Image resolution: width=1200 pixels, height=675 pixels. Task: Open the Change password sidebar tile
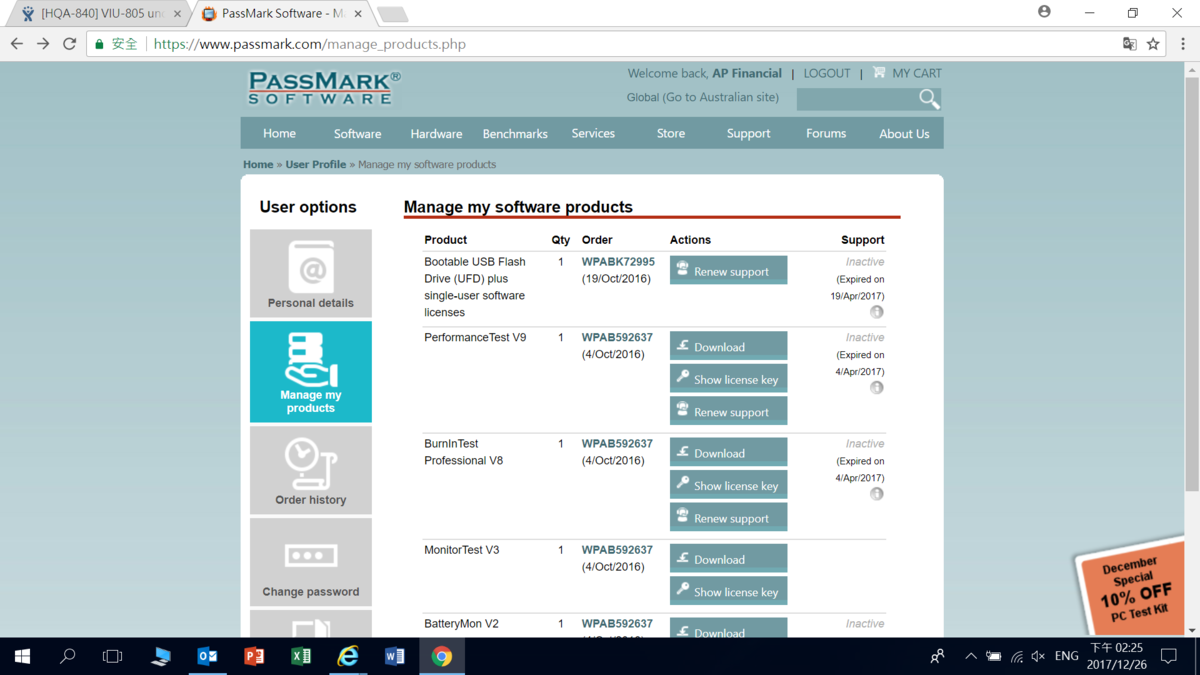(x=311, y=562)
